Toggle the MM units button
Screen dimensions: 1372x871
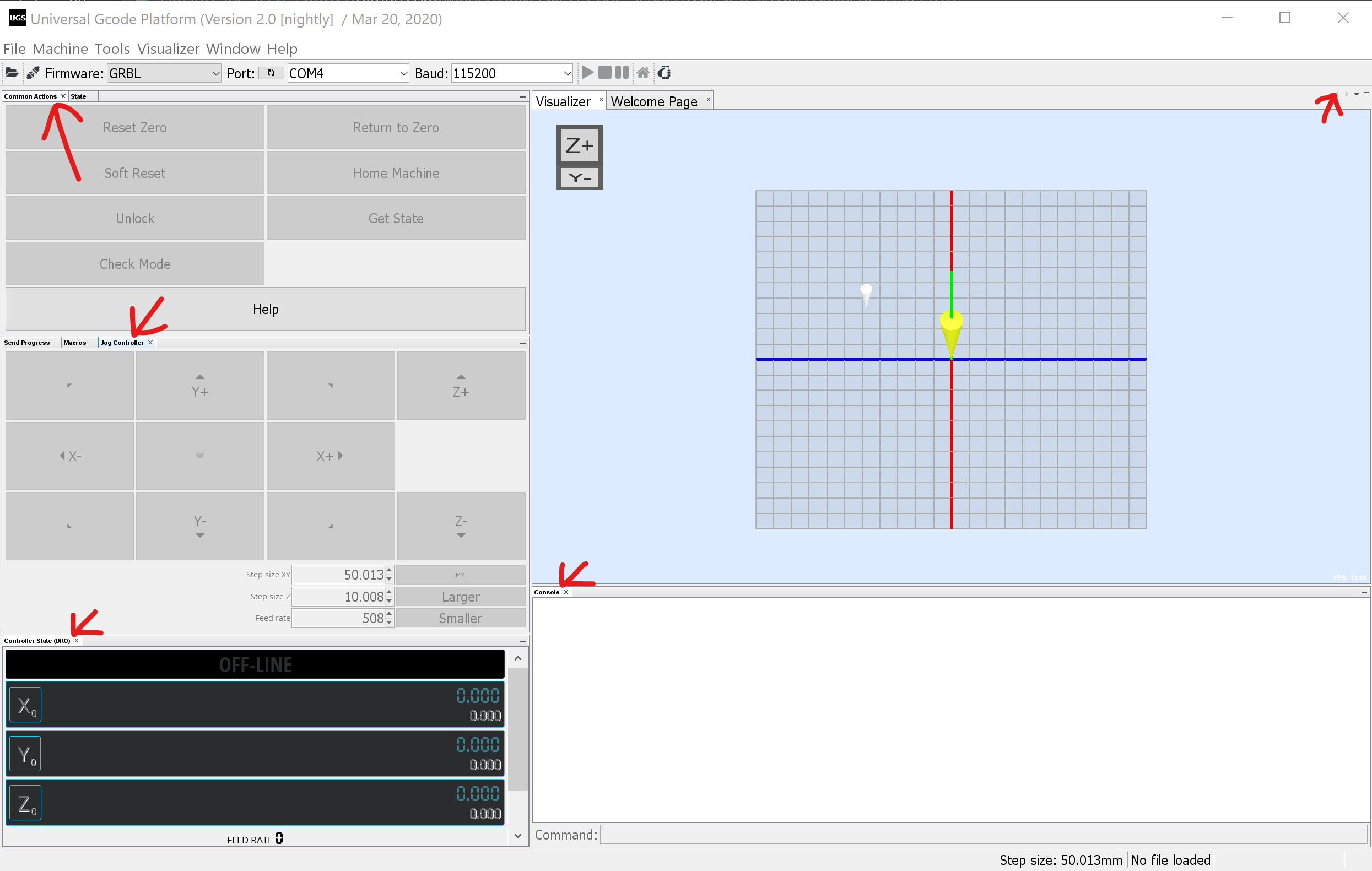[x=461, y=575]
